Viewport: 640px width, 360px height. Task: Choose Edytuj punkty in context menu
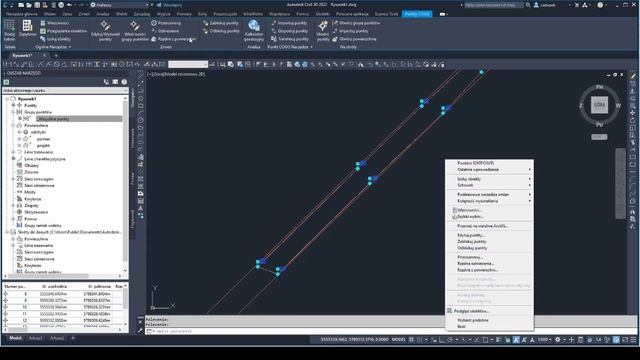471,236
